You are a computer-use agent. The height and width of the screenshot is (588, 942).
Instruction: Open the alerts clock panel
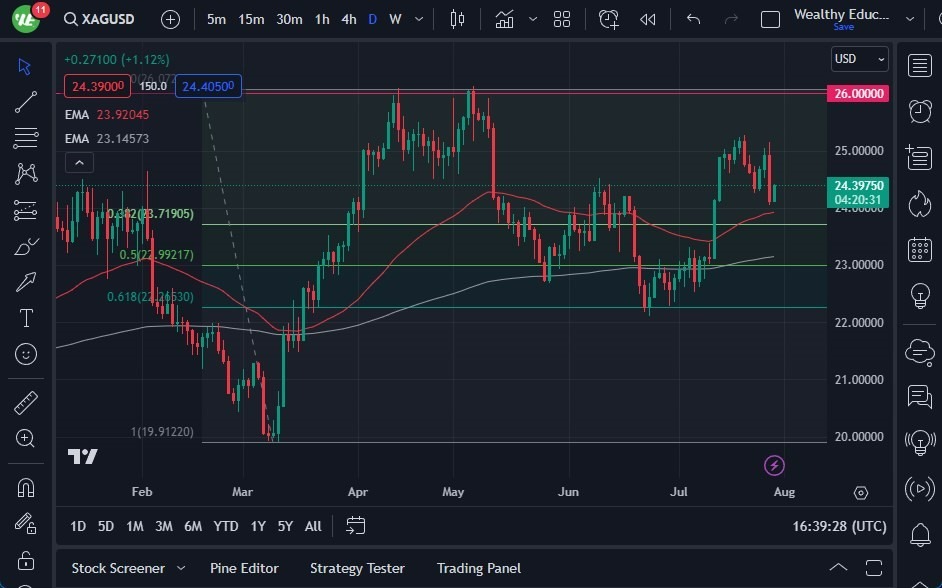point(919,111)
